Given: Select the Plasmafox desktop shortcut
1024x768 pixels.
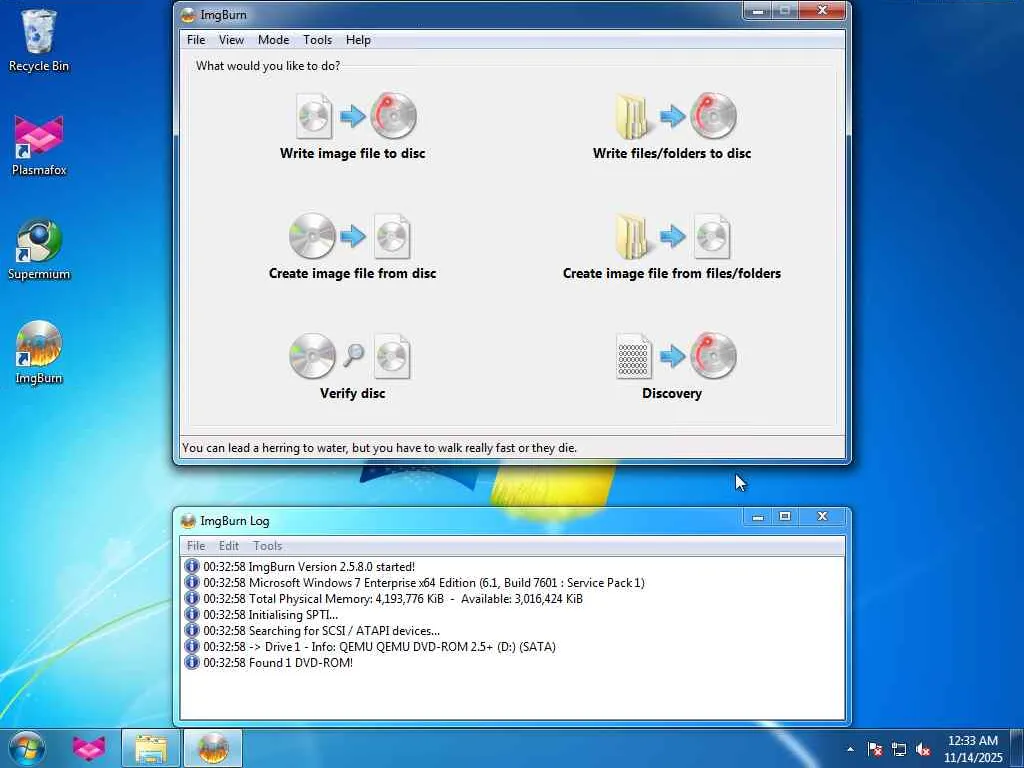Looking at the screenshot, I should pyautogui.click(x=39, y=146).
